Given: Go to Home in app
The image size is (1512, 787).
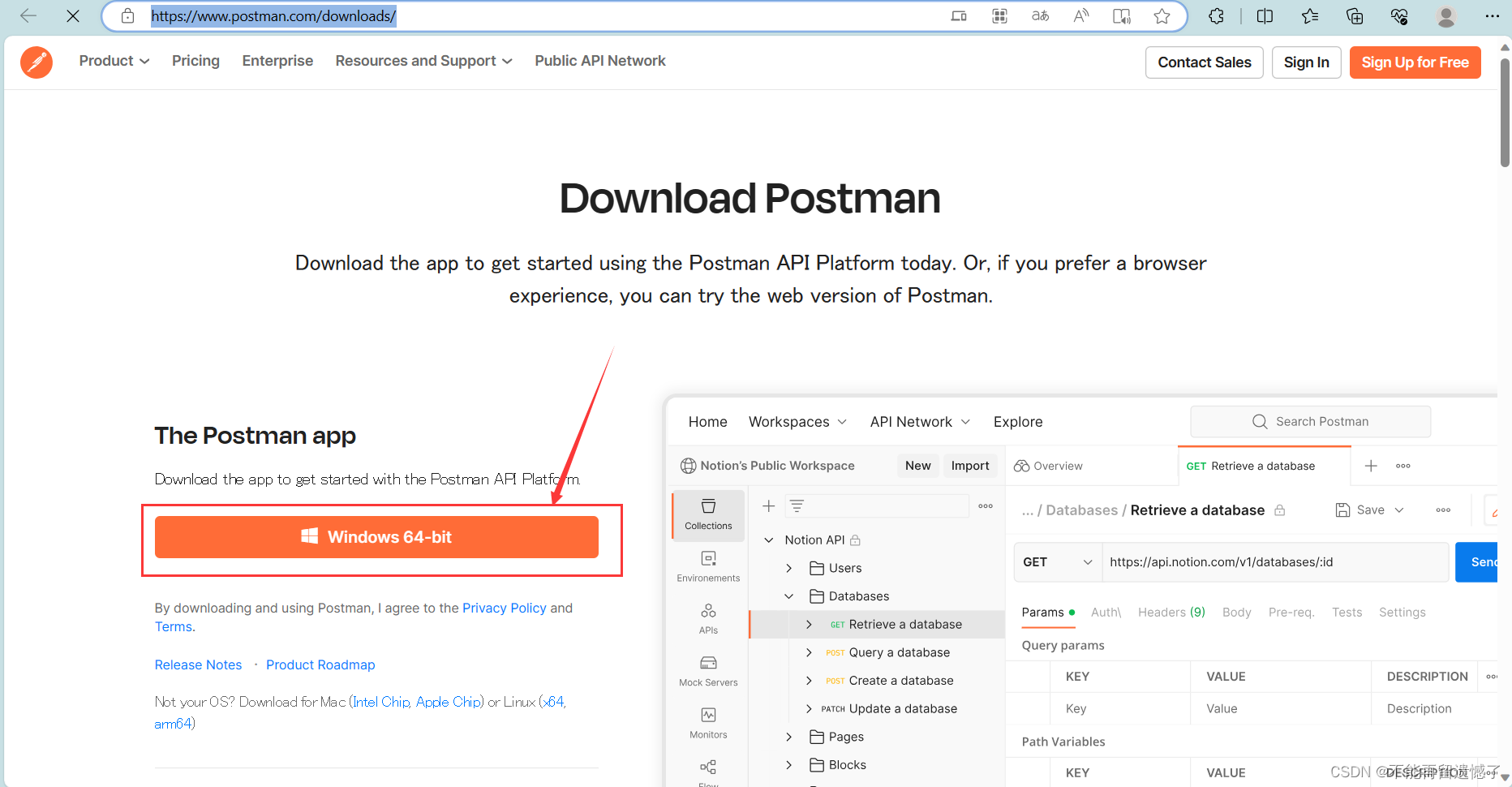Looking at the screenshot, I should [x=708, y=422].
